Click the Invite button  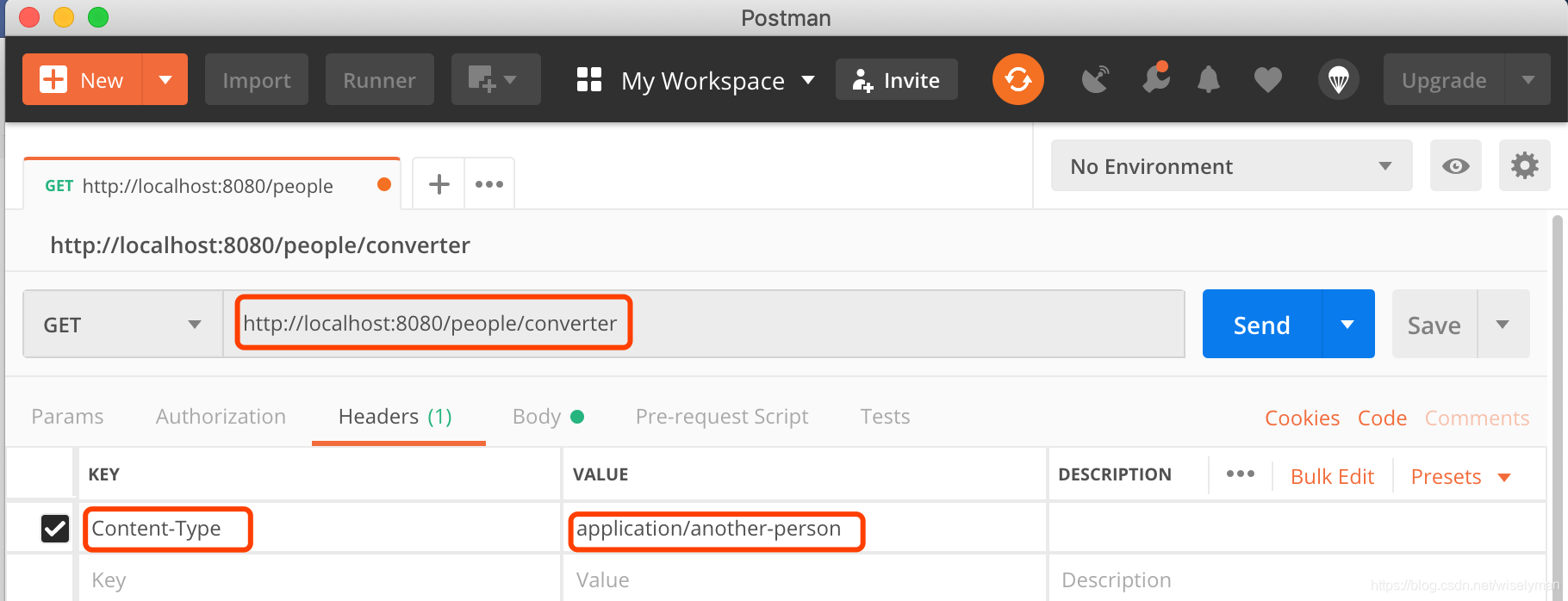(x=897, y=80)
